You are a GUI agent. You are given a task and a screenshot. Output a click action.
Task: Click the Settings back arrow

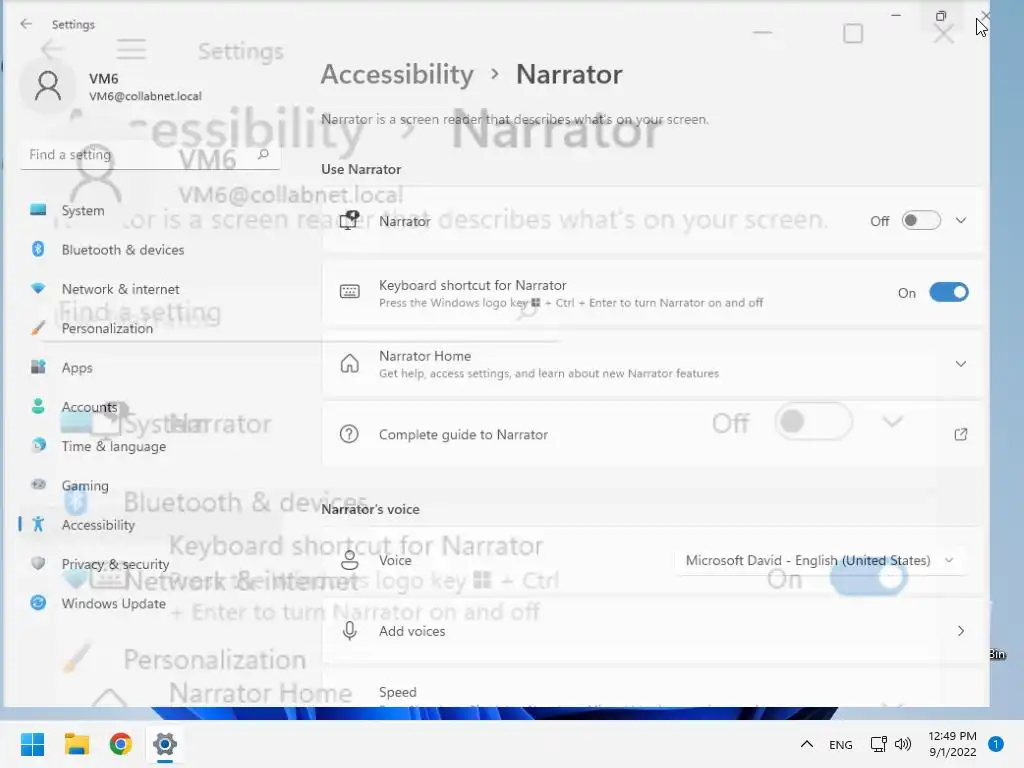(x=26, y=24)
